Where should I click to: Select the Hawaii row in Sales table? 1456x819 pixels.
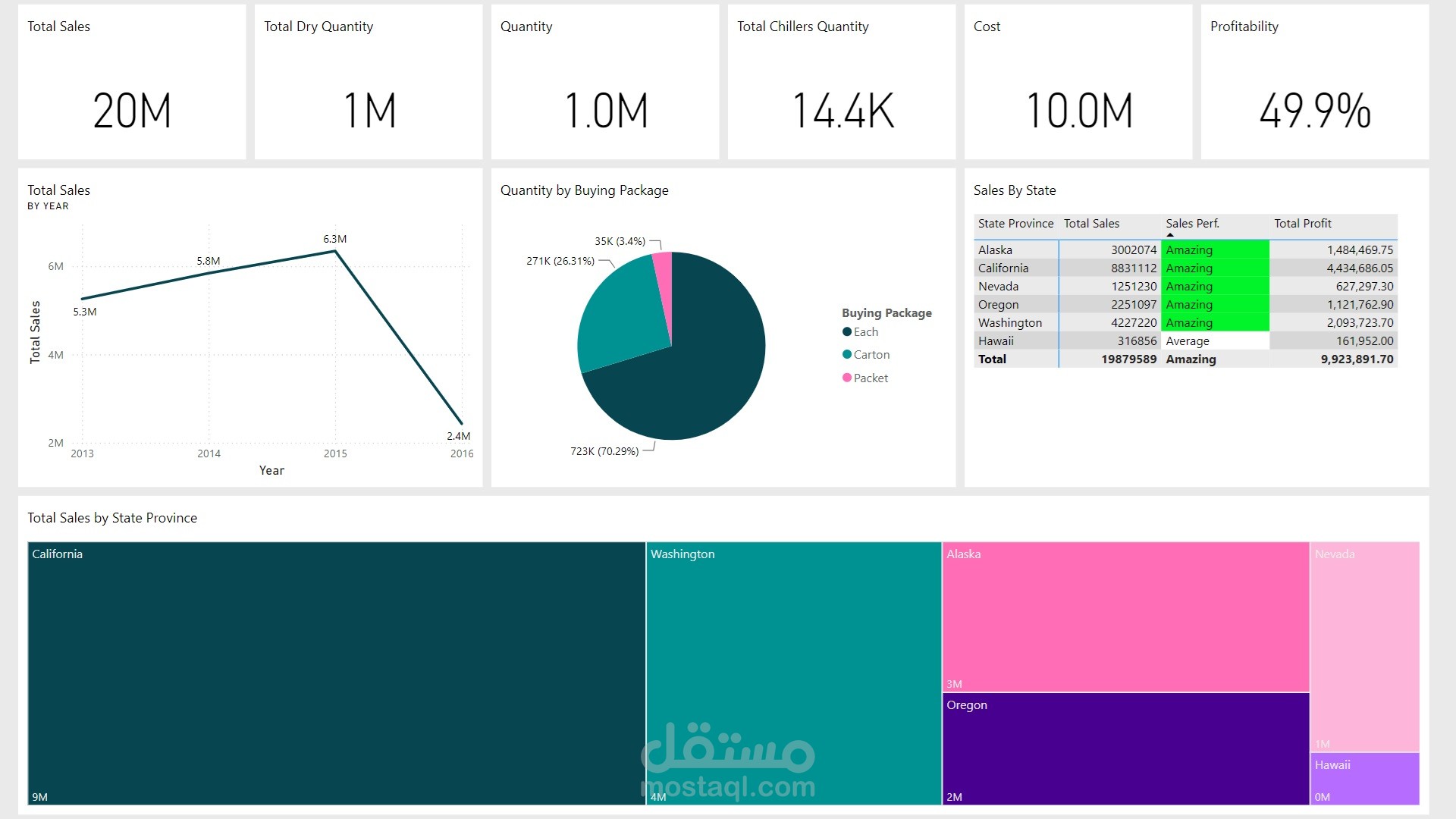click(996, 340)
